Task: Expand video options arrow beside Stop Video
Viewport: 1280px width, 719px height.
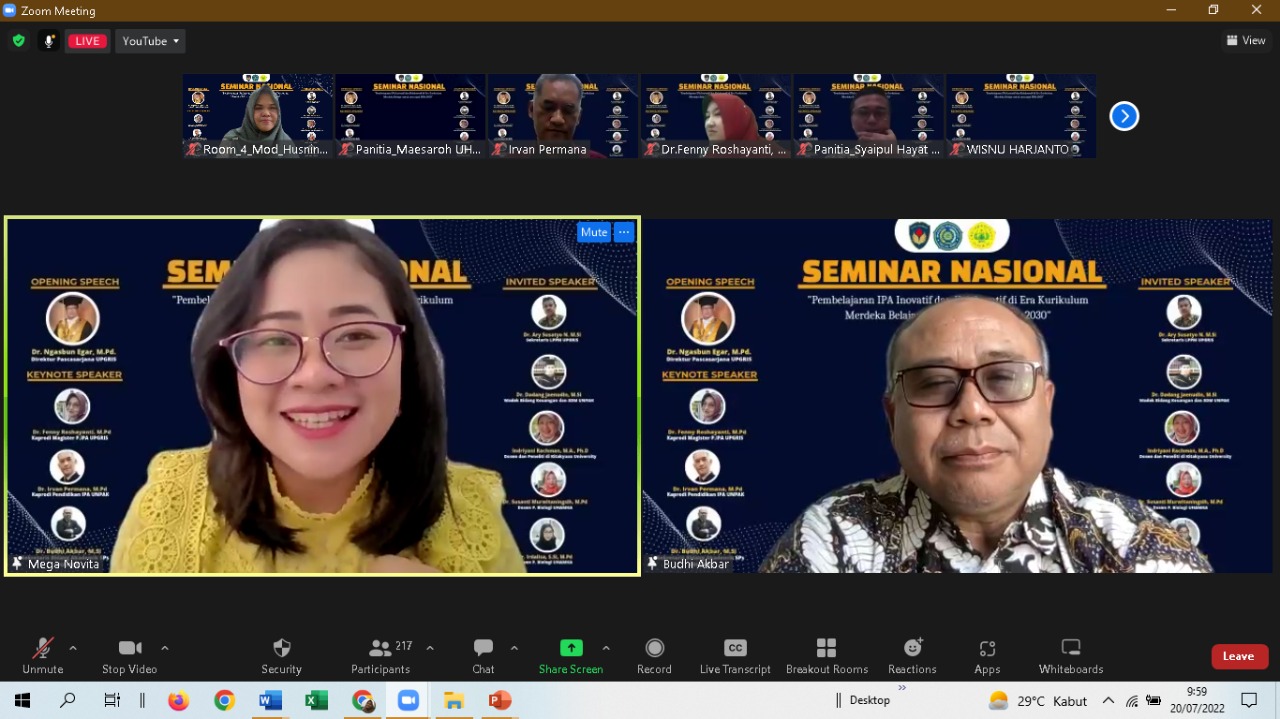Action: [165, 648]
